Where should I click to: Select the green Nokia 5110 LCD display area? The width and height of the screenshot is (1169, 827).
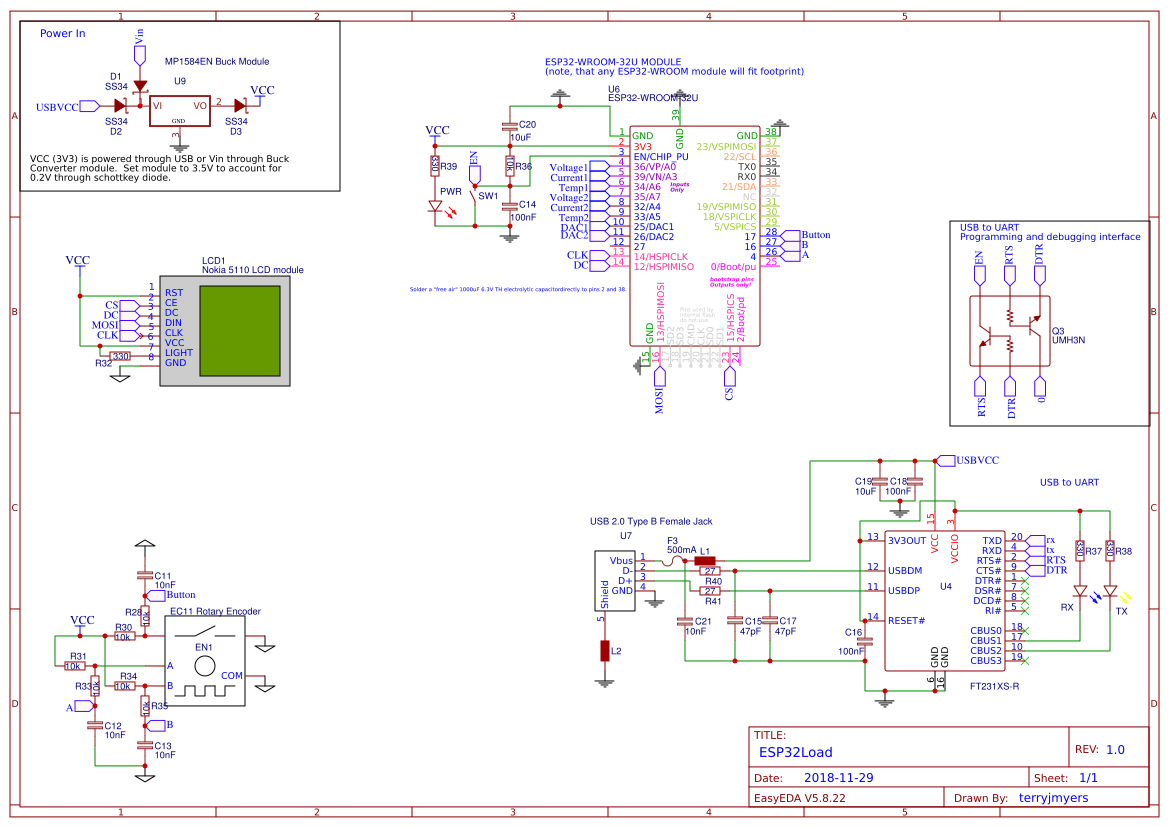(x=239, y=330)
